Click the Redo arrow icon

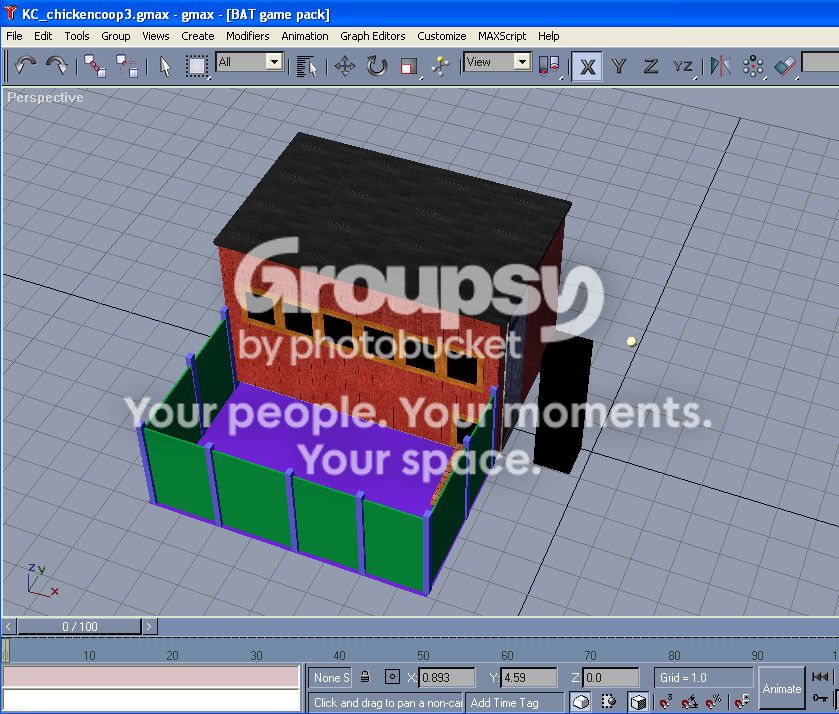(56, 66)
